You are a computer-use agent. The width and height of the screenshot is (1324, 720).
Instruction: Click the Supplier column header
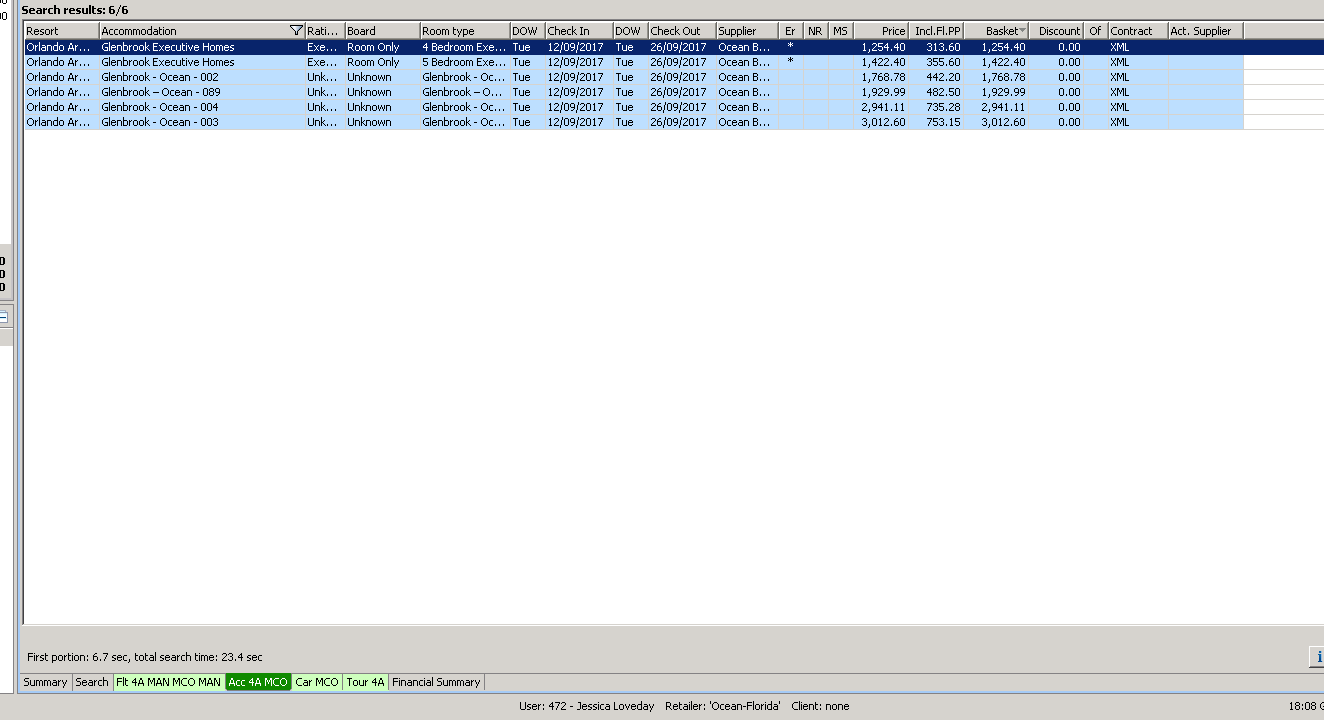[x=746, y=31]
